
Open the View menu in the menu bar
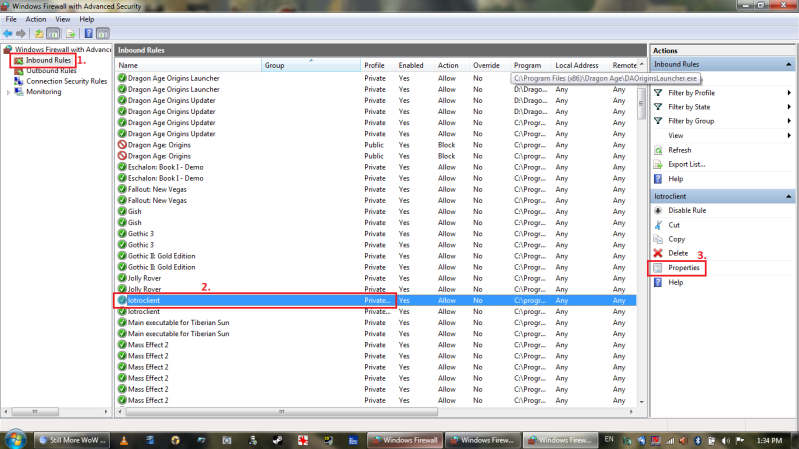[x=63, y=19]
